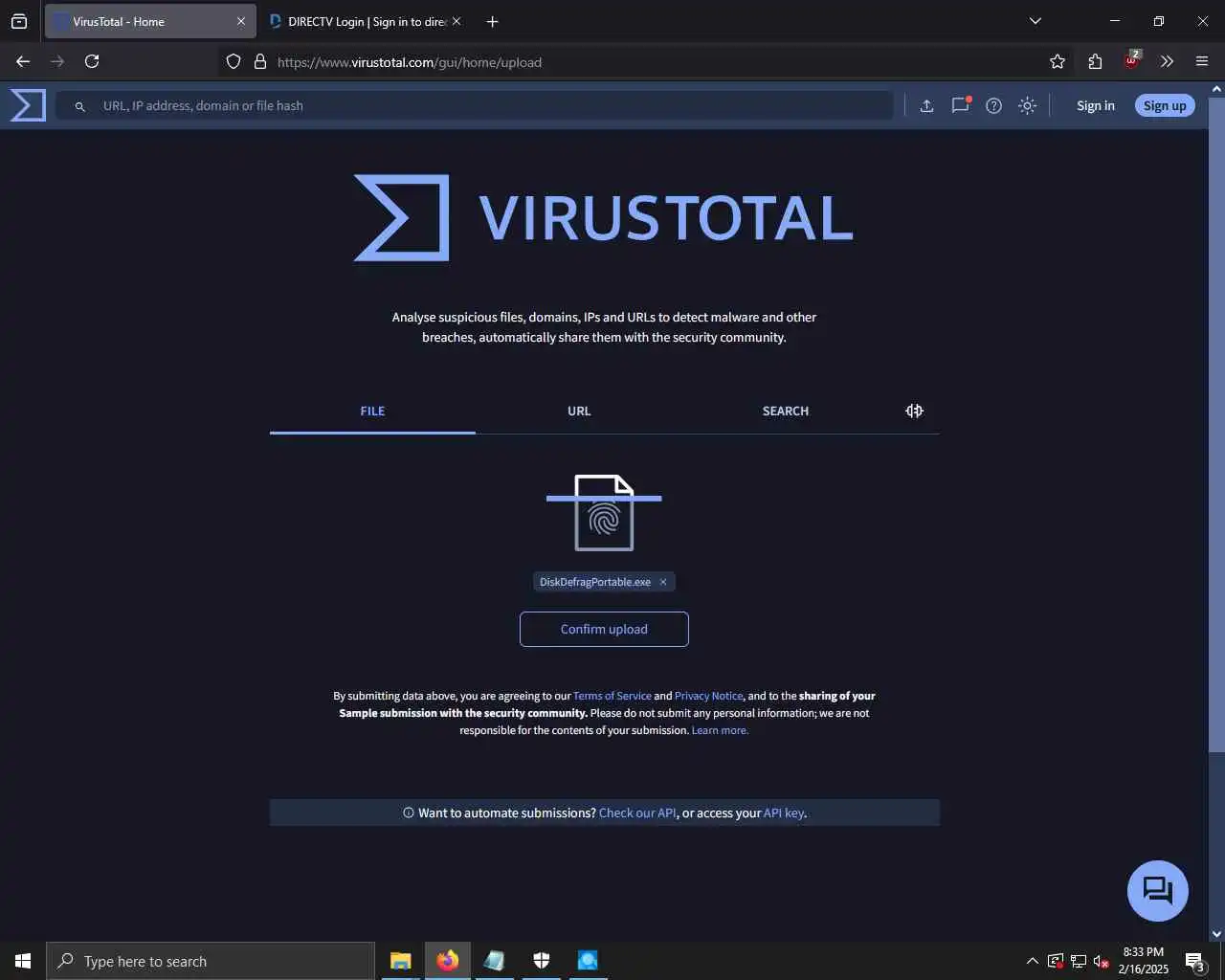Click the fingerprint file upload icon
The image size is (1225, 980).
604,513
